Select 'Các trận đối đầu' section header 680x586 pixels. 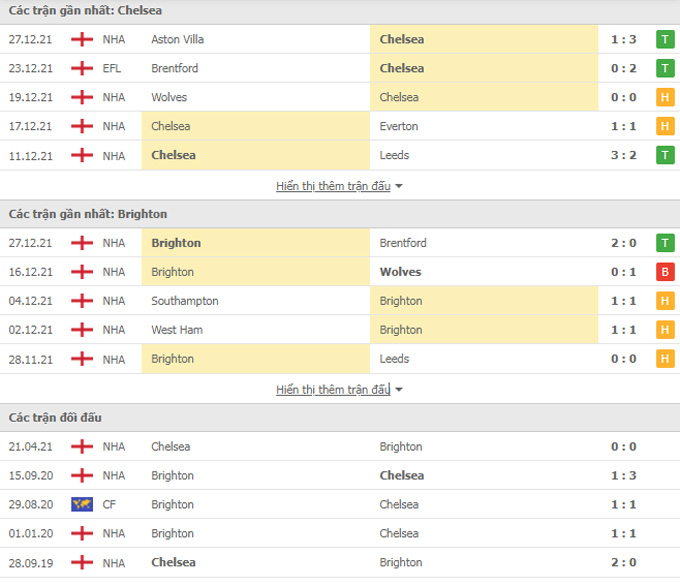point(56,417)
